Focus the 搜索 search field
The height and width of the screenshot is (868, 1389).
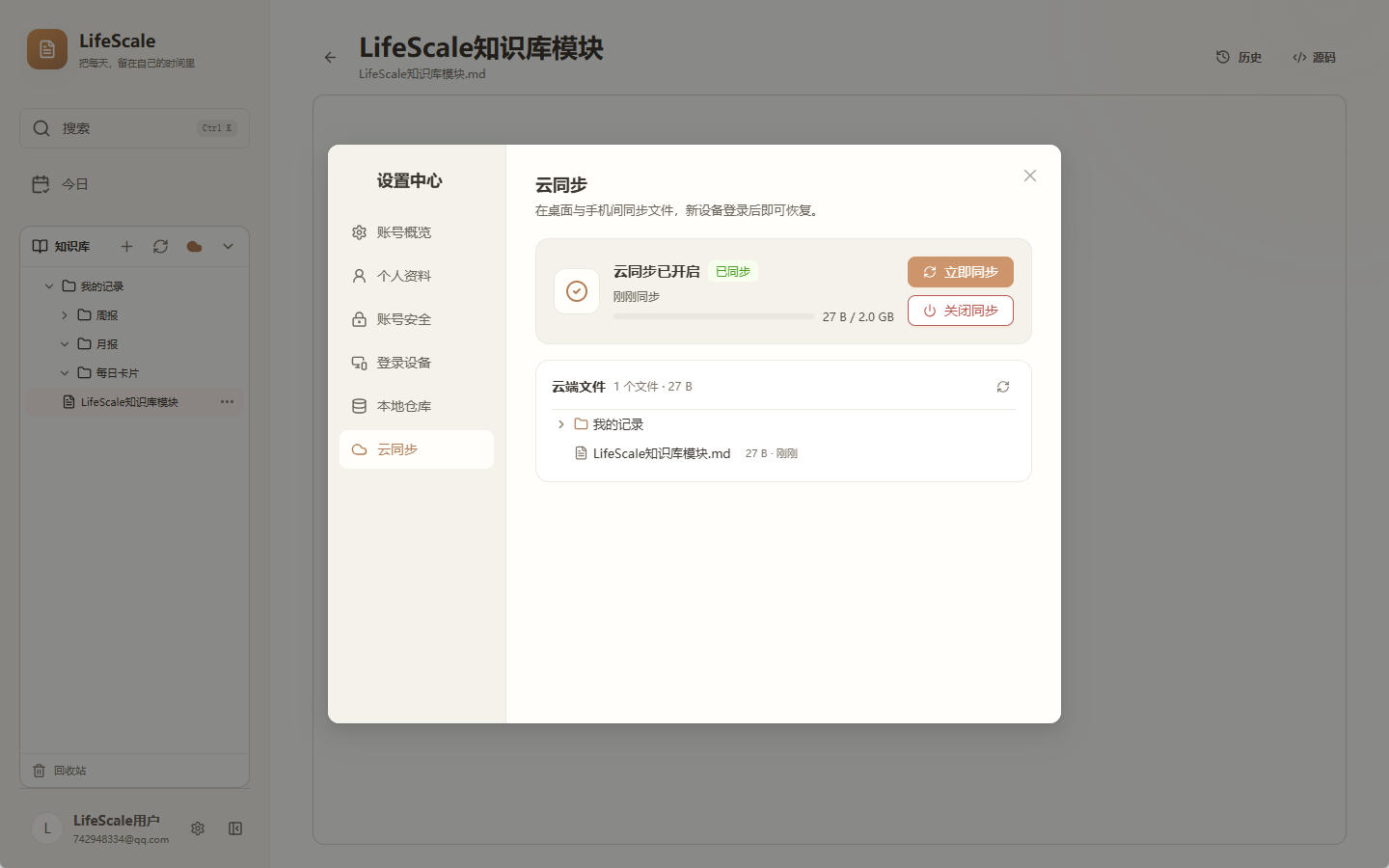[134, 128]
